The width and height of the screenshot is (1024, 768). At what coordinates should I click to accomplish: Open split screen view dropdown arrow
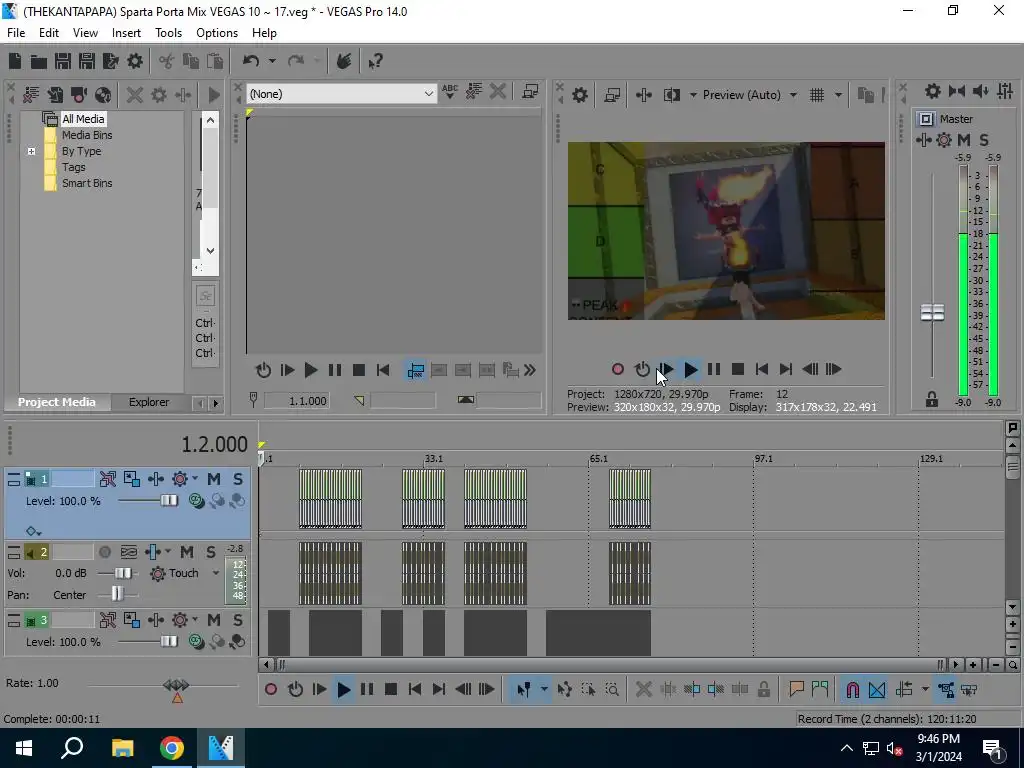coord(693,95)
